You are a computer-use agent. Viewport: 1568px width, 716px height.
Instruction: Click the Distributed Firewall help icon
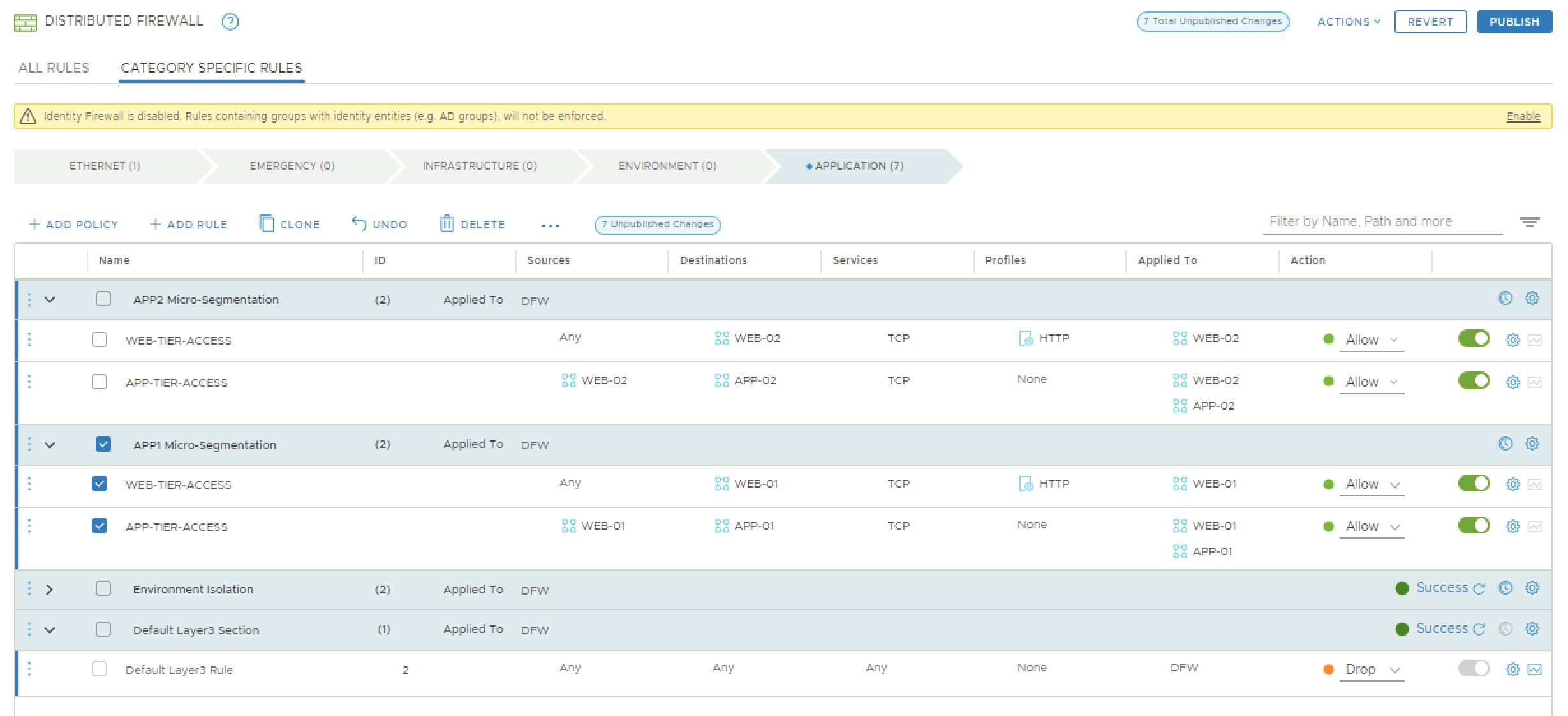tap(230, 22)
